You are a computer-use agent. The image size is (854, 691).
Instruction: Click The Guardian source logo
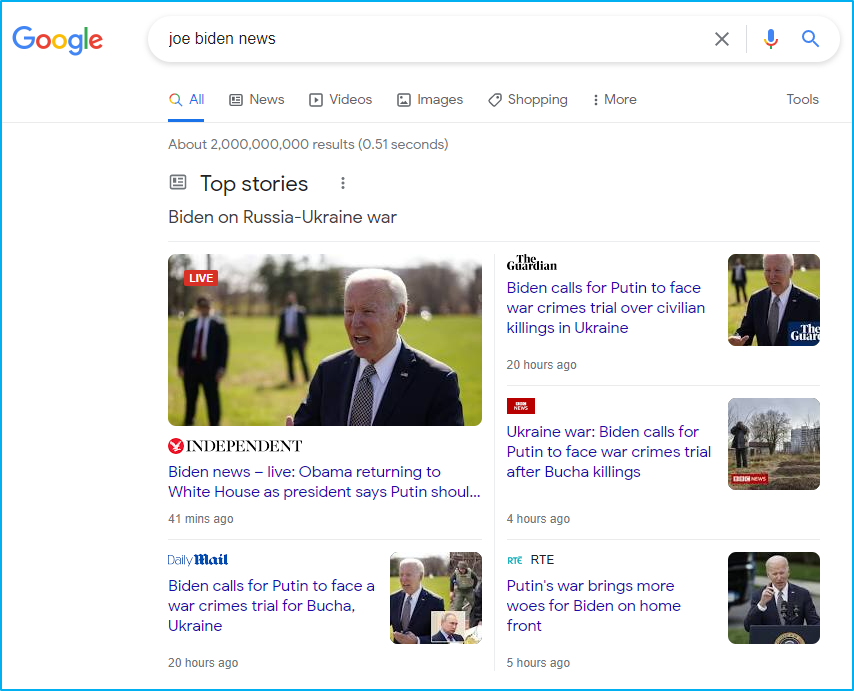coord(532,263)
